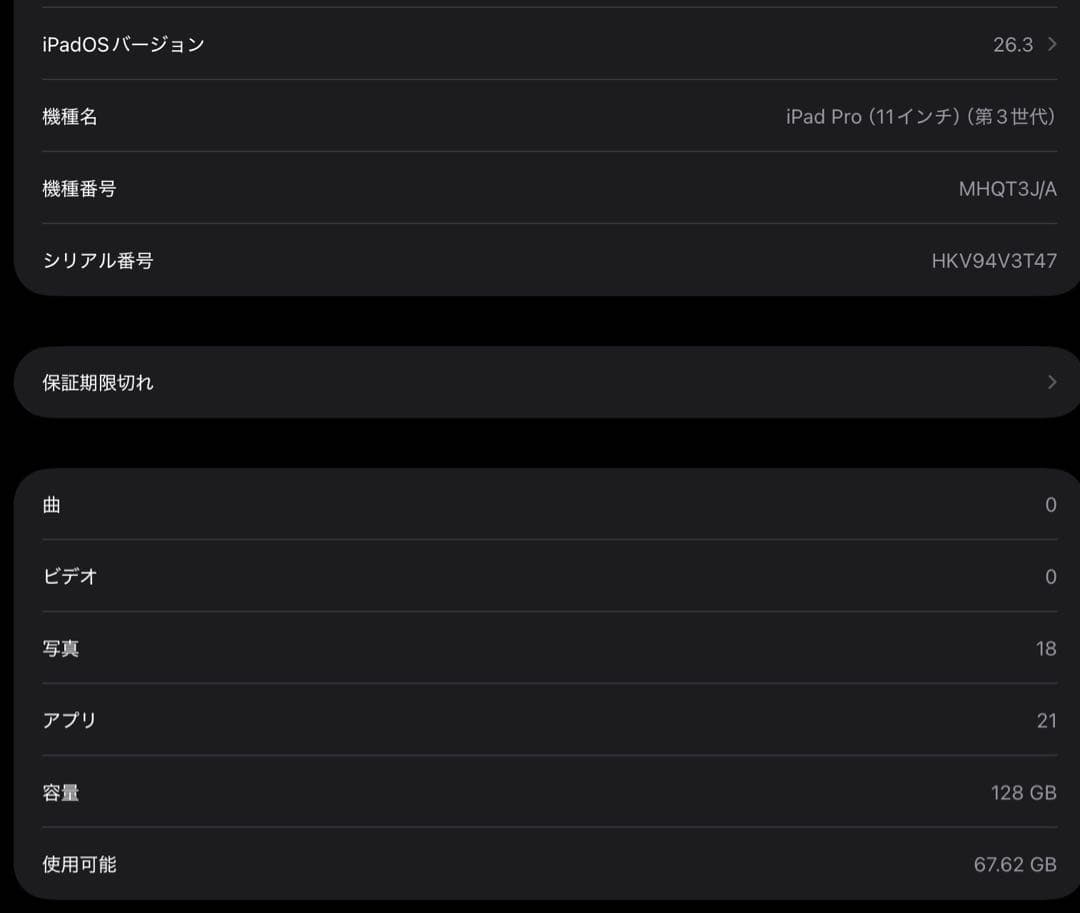Tap the ビデオ videos row
This screenshot has width=1080, height=913.
click(540, 576)
